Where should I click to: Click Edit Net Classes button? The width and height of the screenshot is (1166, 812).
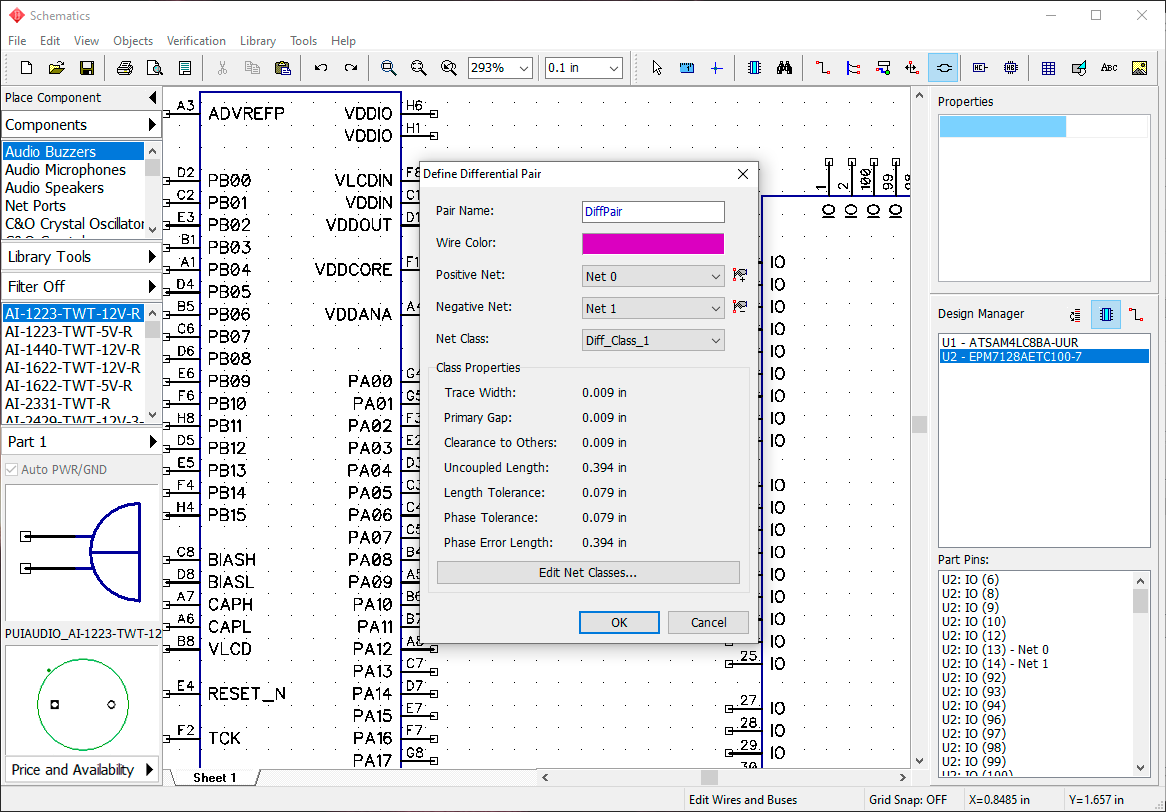click(588, 573)
